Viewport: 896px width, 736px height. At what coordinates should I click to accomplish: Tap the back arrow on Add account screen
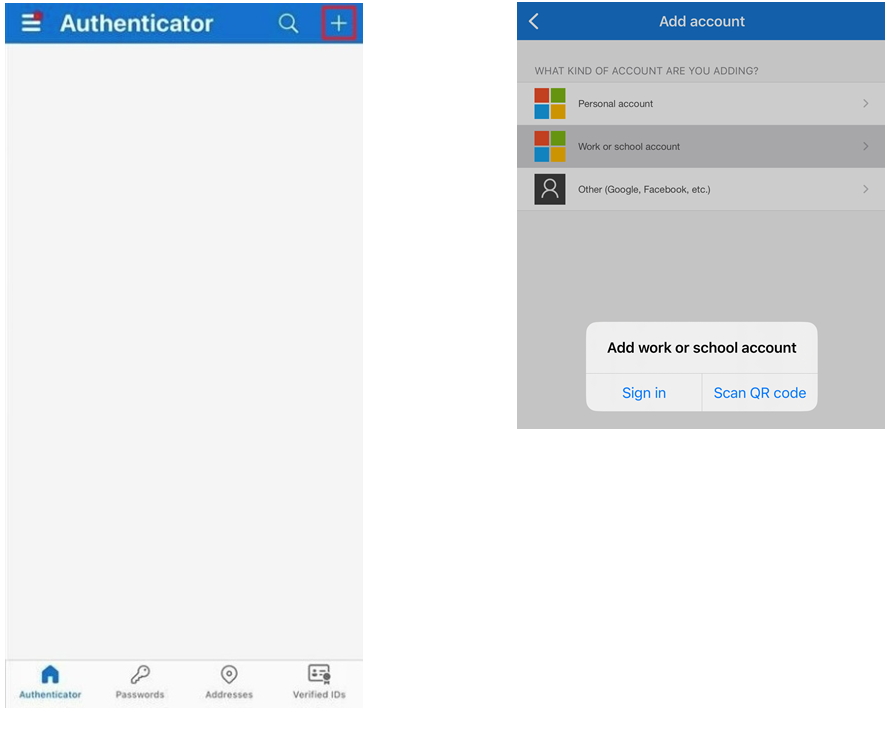(534, 20)
